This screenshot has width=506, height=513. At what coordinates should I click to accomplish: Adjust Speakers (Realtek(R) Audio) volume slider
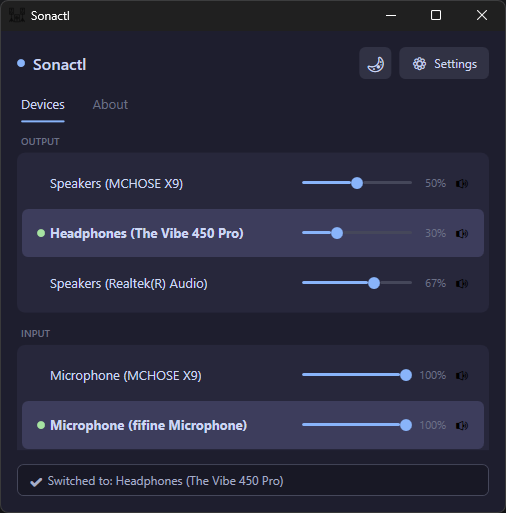click(357, 283)
